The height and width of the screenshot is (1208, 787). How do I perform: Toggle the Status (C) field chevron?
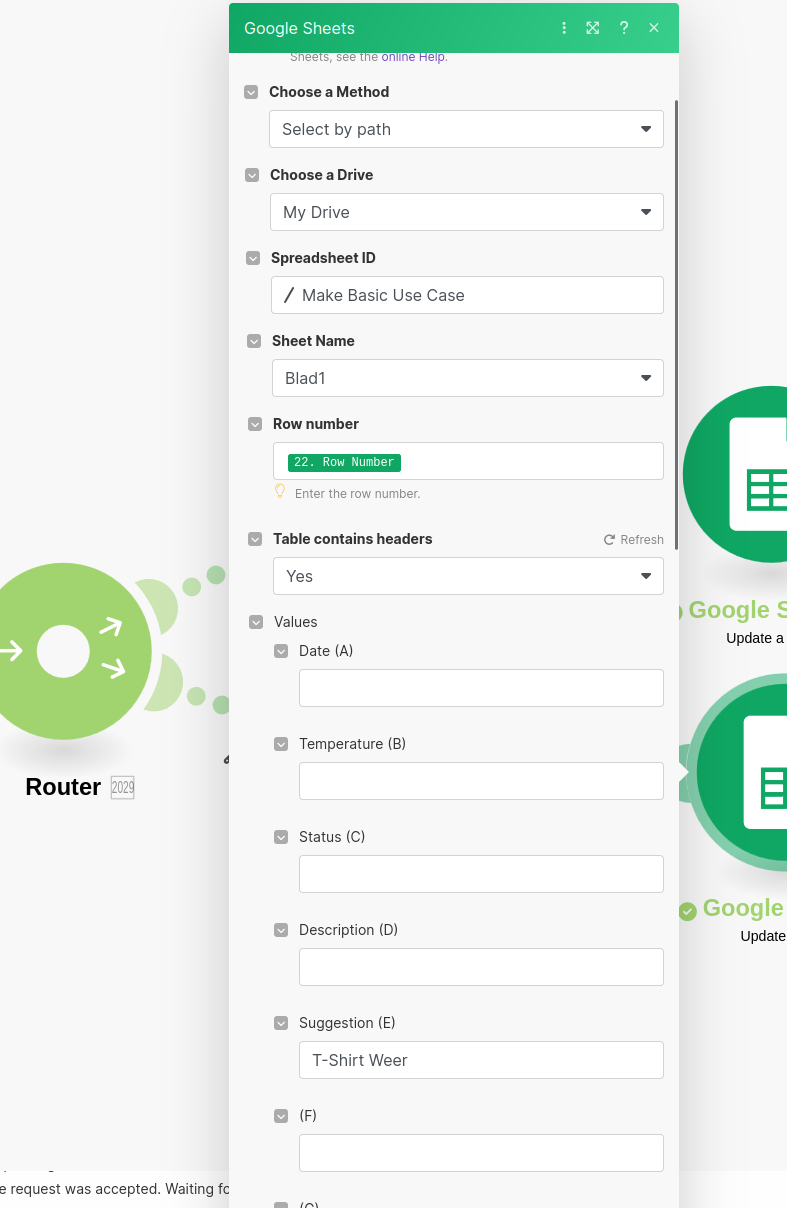(281, 837)
